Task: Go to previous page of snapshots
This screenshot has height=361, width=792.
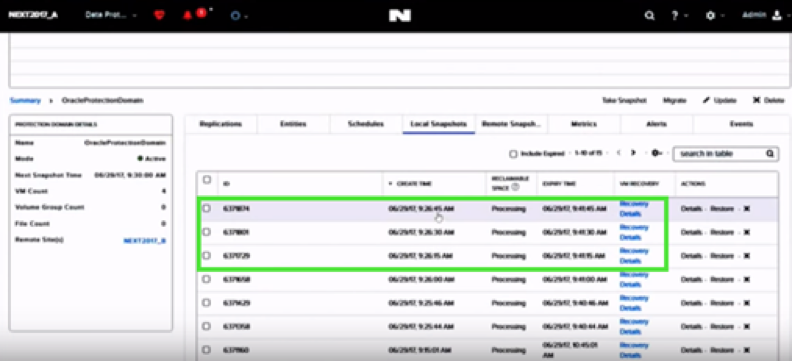Action: pyautogui.click(x=619, y=153)
